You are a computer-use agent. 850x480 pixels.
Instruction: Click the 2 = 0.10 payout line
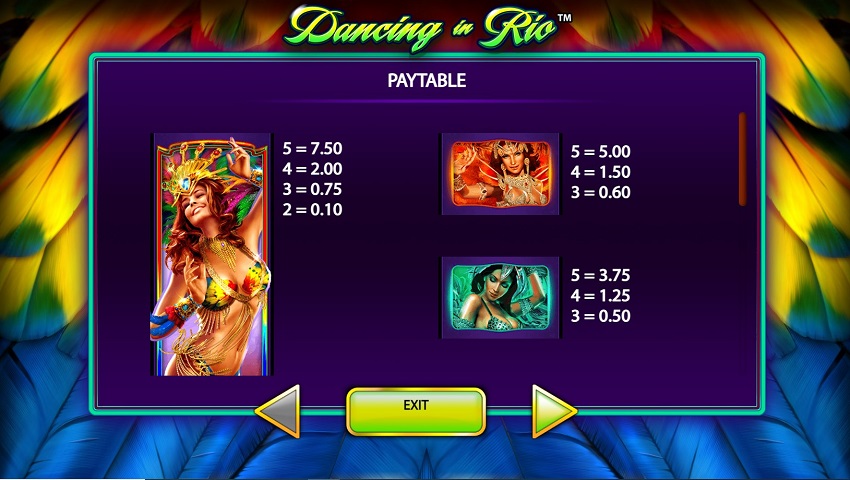tap(312, 209)
